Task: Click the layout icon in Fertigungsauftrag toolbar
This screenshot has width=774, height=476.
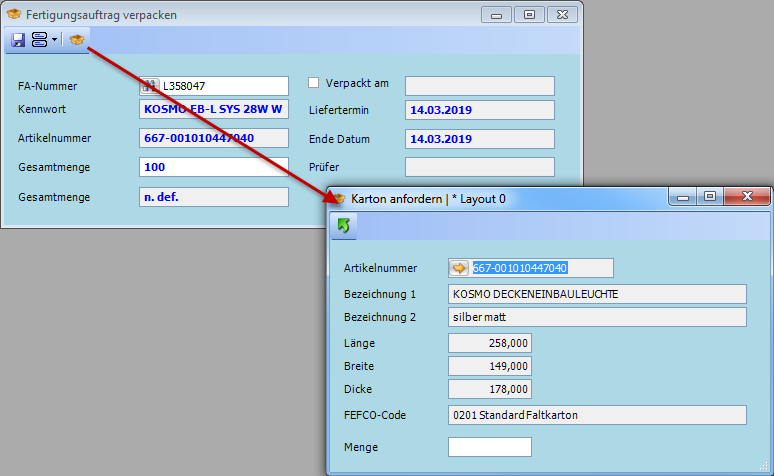Action: point(39,40)
